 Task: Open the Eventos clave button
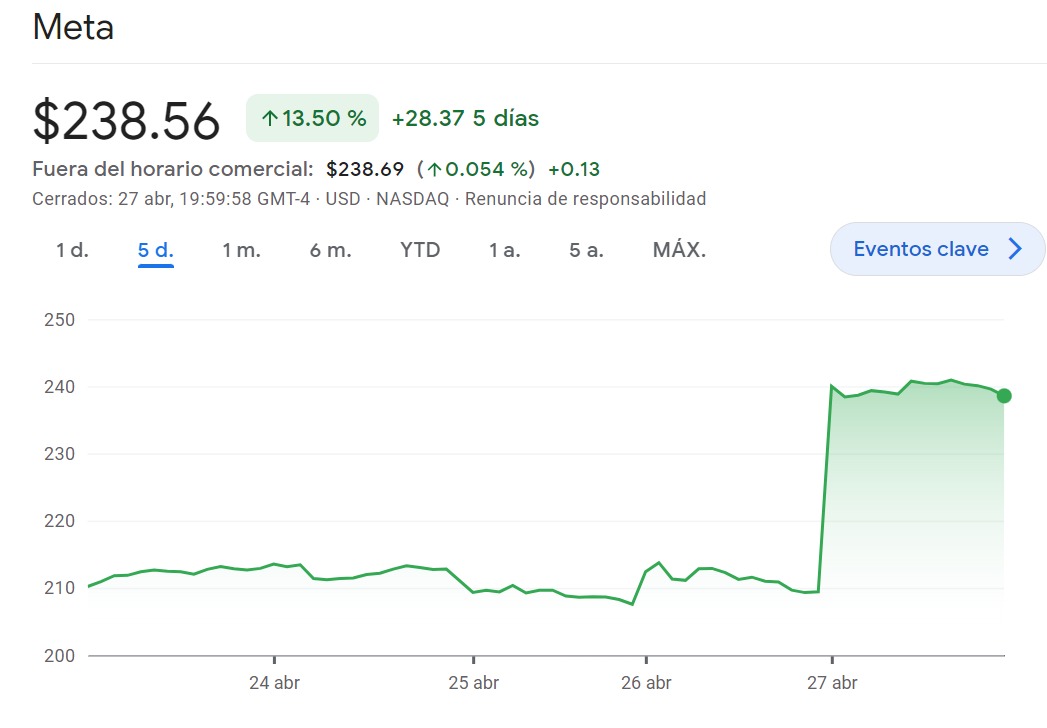coord(937,249)
